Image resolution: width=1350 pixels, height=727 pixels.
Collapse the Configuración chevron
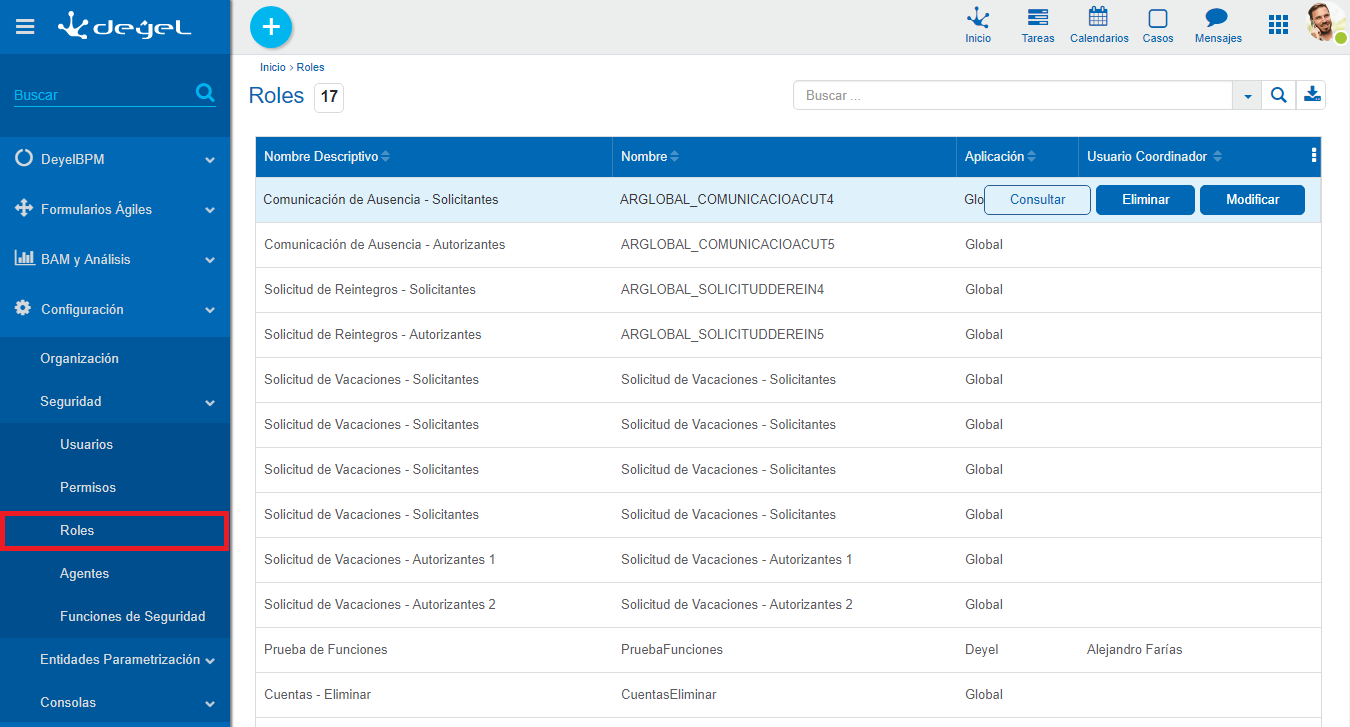tap(210, 310)
